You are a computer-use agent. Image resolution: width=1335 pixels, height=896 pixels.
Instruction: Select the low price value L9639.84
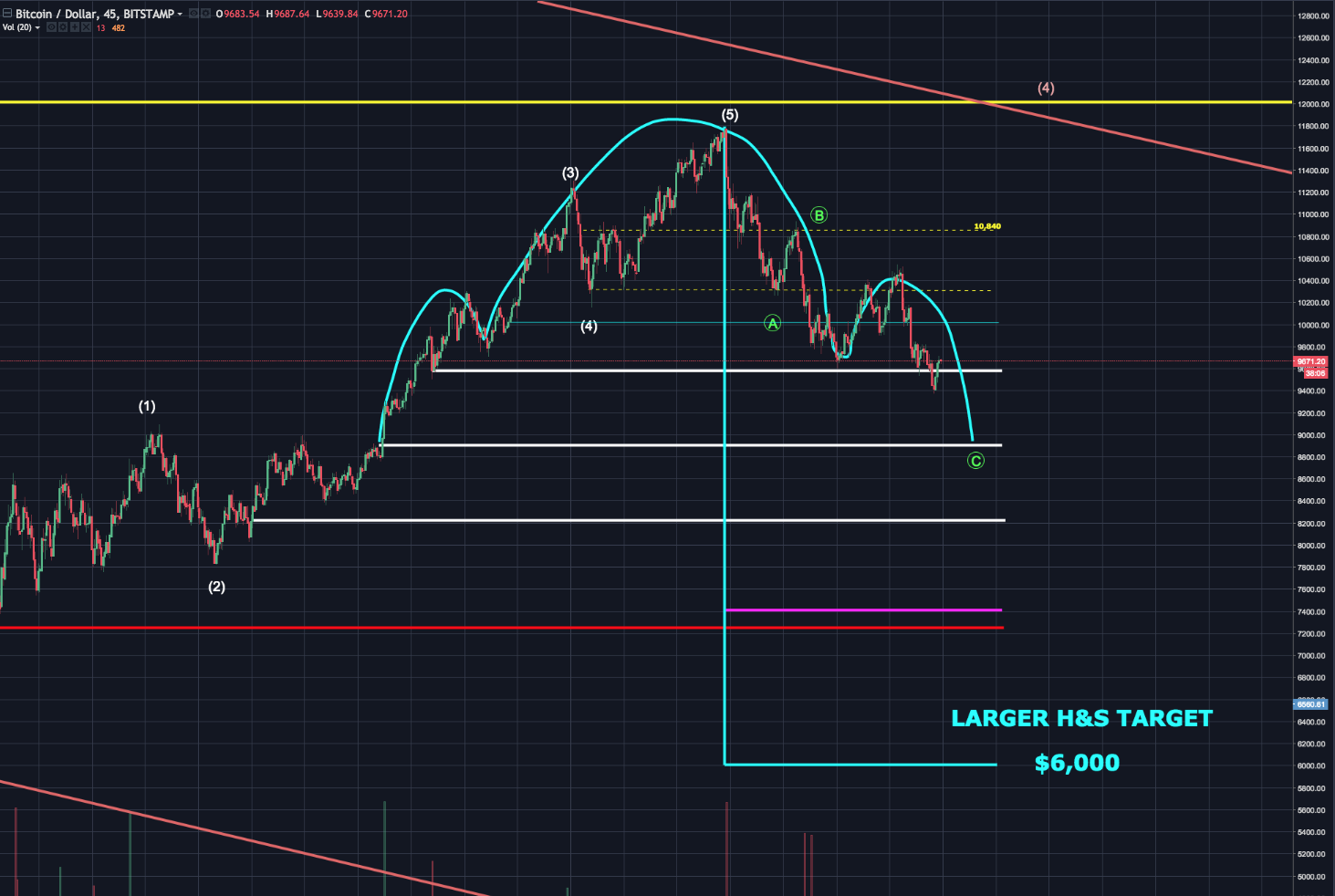[337, 14]
